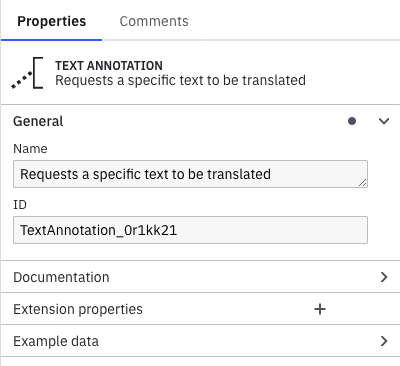Click the Extension properties group title
The width and height of the screenshot is (400, 366).
(78, 309)
